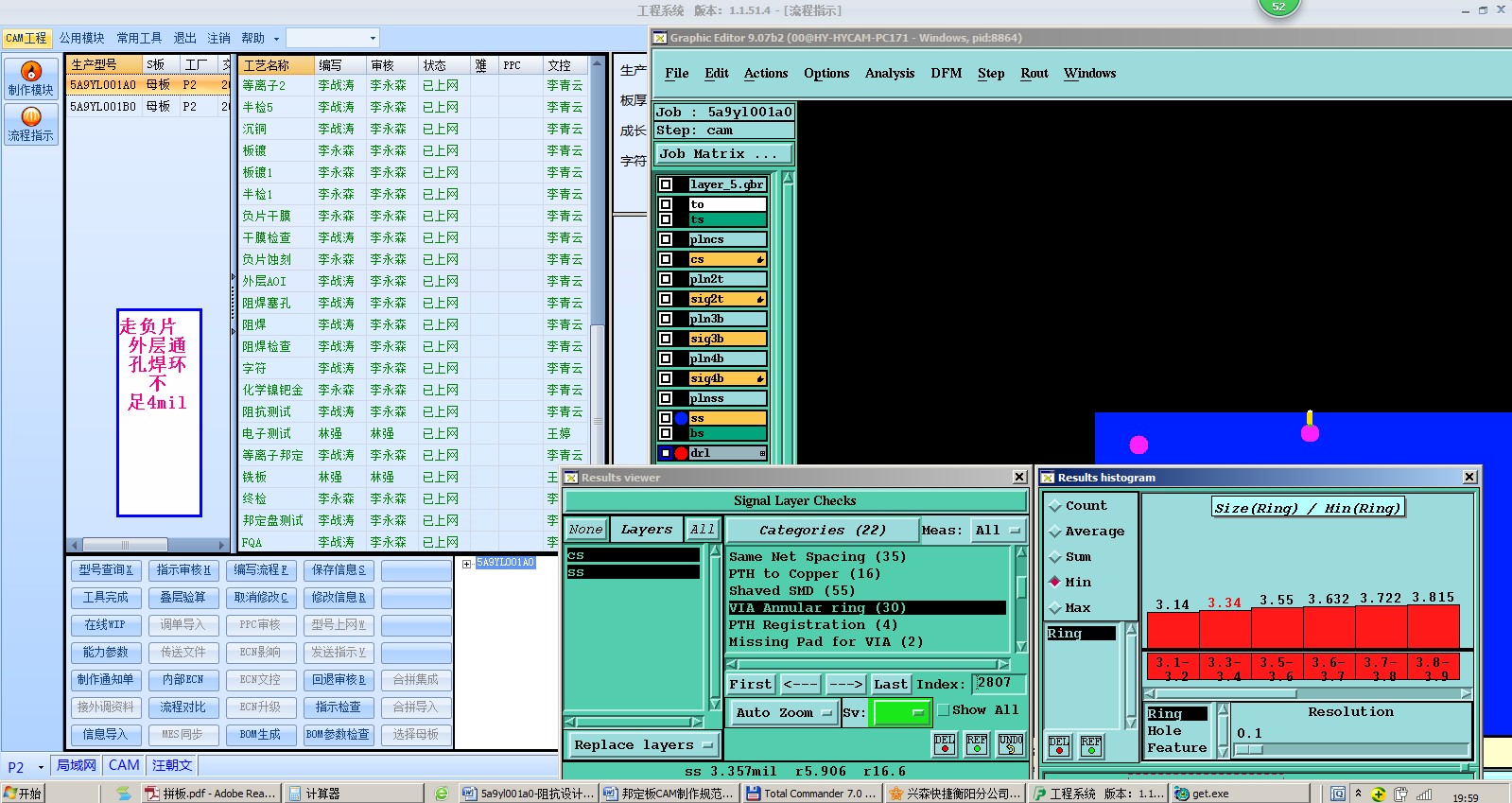Select the Average radio option
The height and width of the screenshot is (803, 1512).
click(1055, 532)
